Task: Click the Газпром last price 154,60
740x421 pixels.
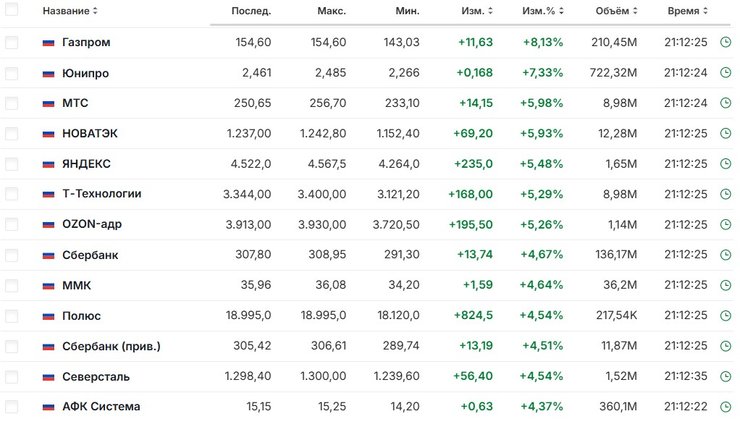Action: [251, 43]
